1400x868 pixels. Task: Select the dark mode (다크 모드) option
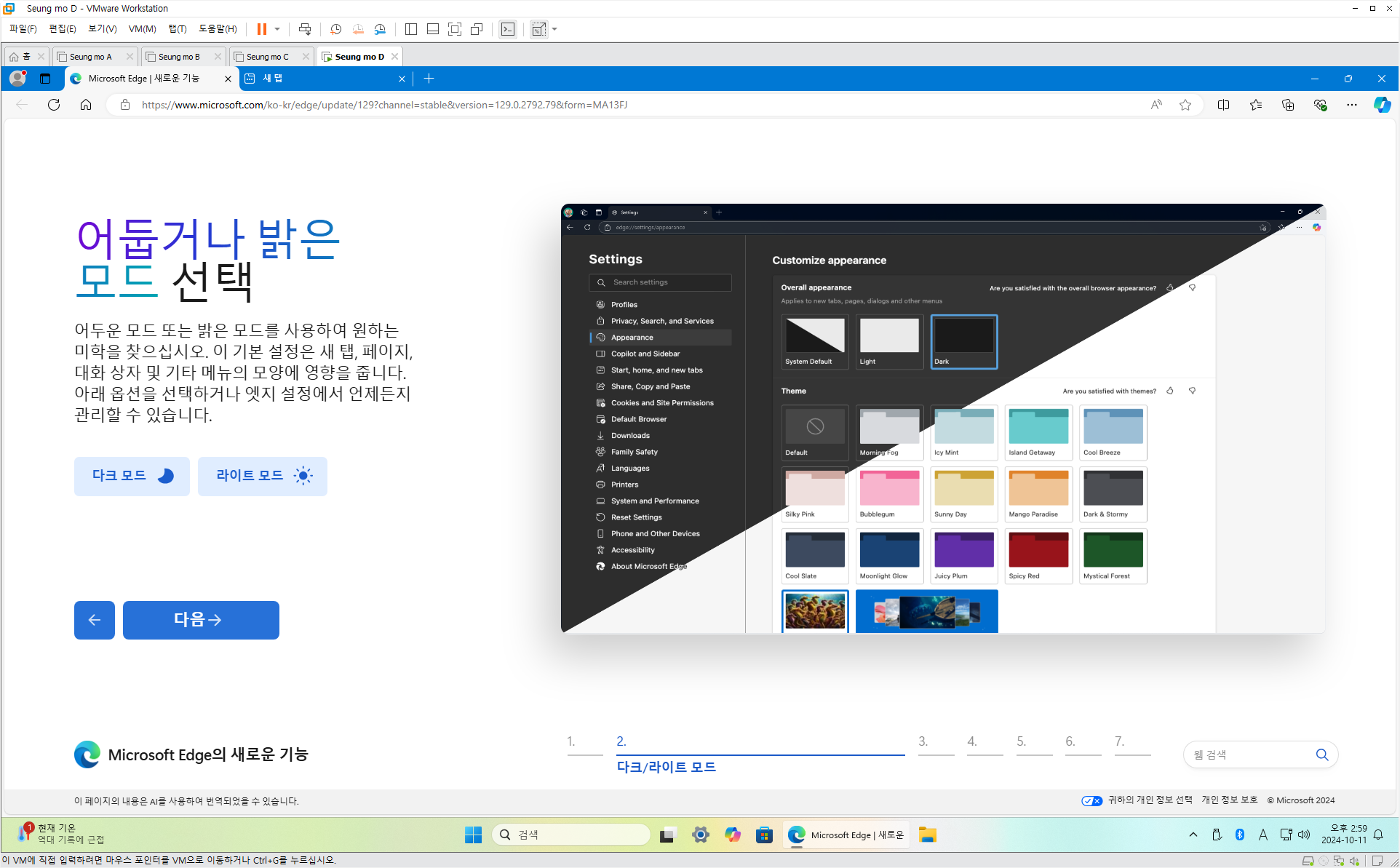click(x=132, y=476)
